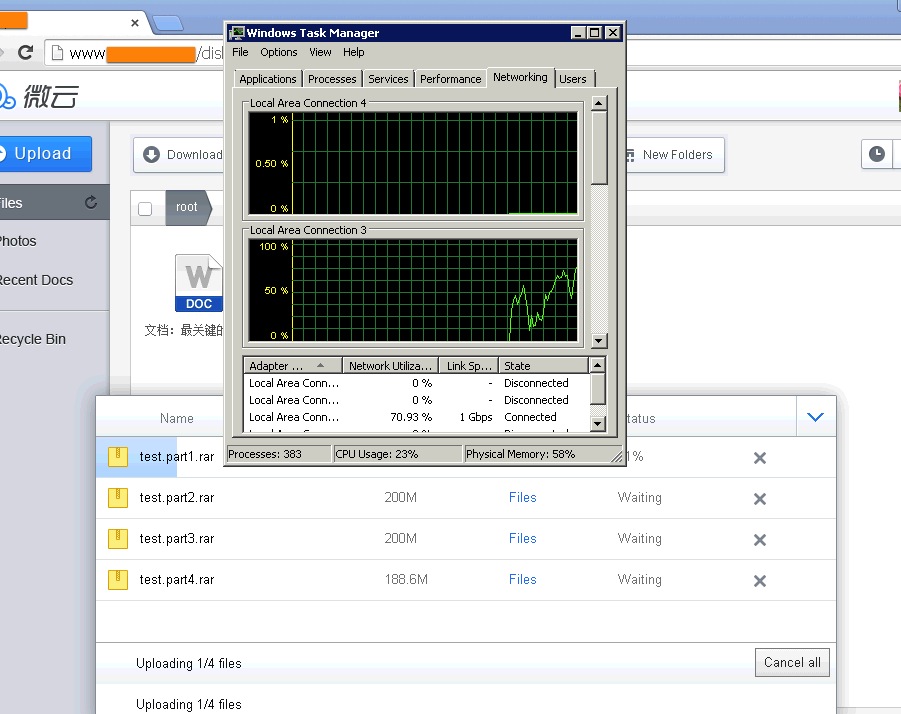Switch to the Applications tab
901x714 pixels.
click(x=268, y=79)
